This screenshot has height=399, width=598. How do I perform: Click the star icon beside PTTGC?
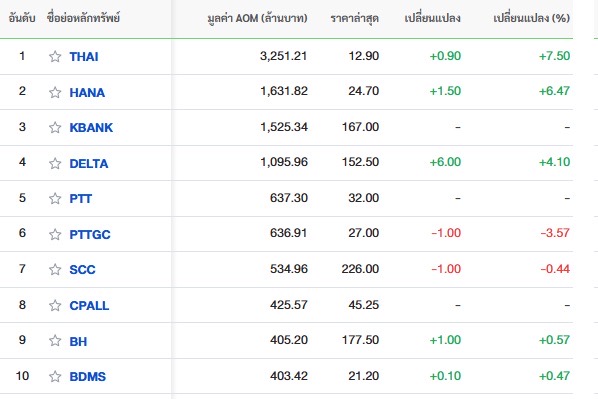(x=55, y=234)
